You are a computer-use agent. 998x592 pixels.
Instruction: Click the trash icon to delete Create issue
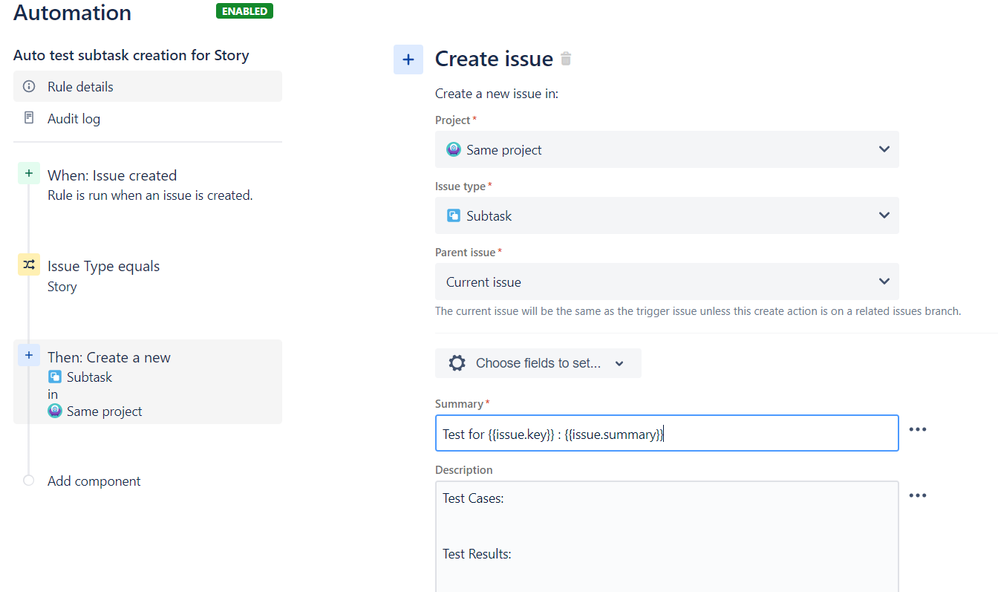click(x=565, y=59)
